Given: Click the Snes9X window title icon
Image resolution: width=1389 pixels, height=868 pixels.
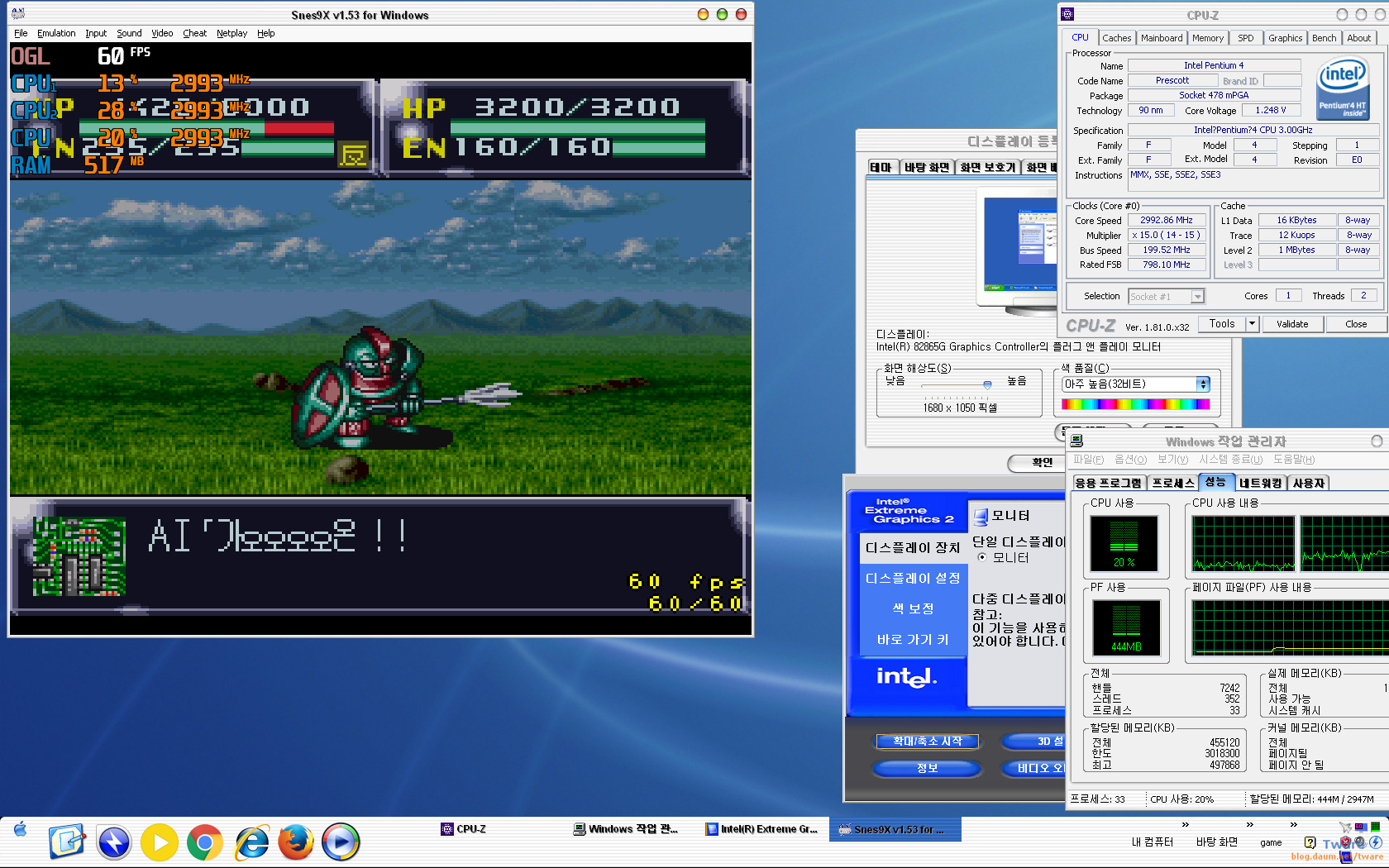Looking at the screenshot, I should (x=17, y=14).
